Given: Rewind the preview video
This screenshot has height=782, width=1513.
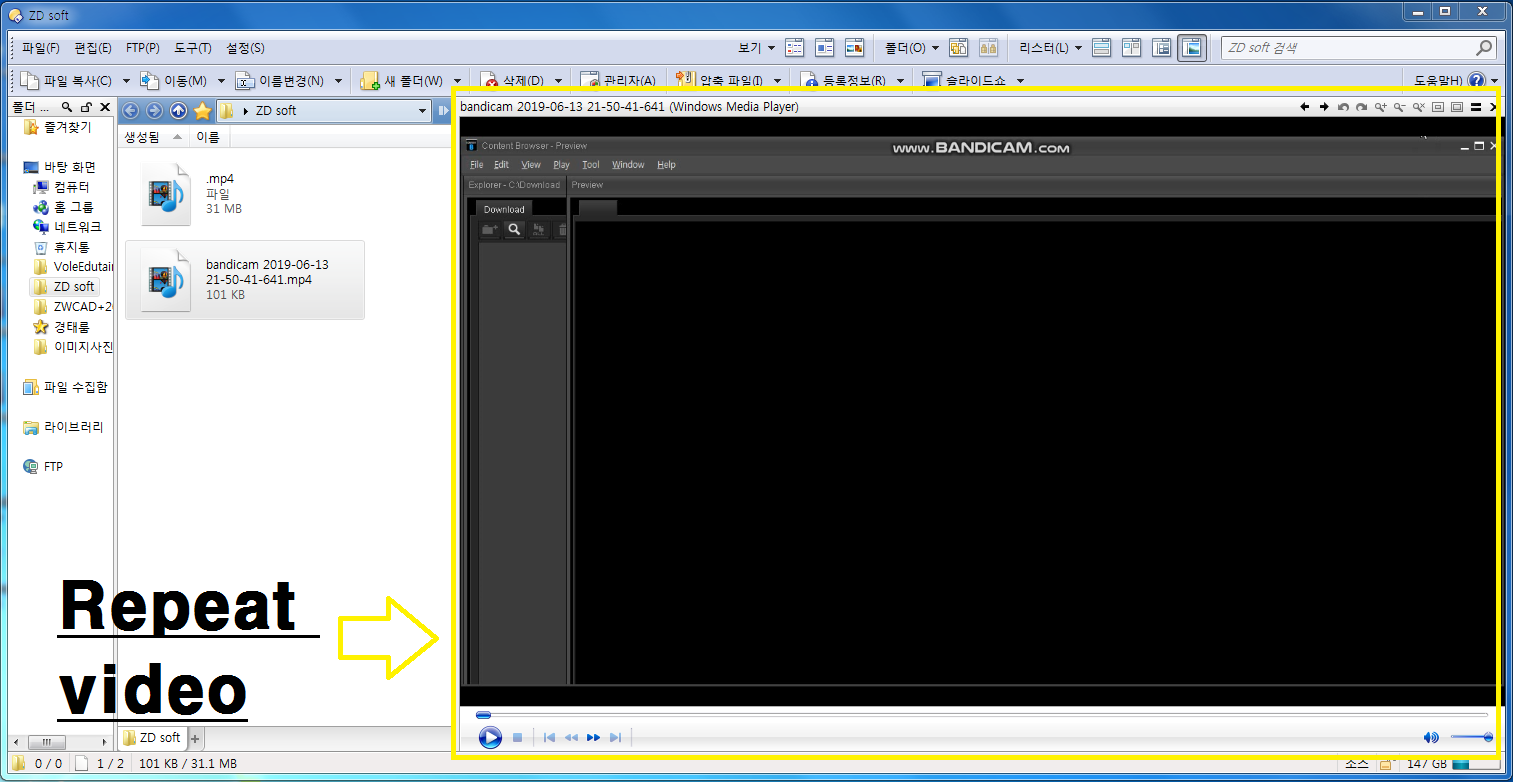Looking at the screenshot, I should [x=571, y=738].
